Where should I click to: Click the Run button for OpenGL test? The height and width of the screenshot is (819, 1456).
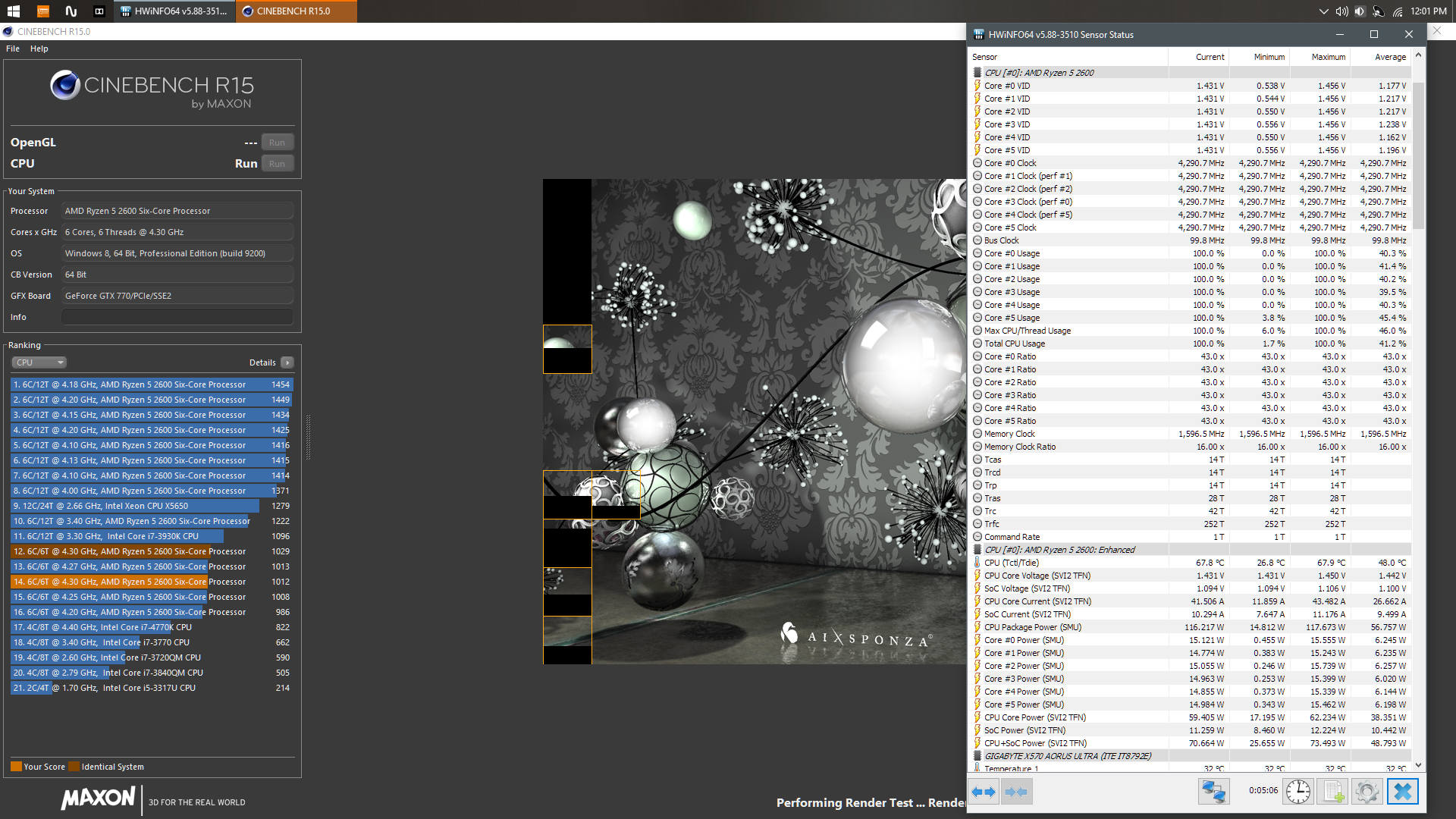pyautogui.click(x=278, y=143)
